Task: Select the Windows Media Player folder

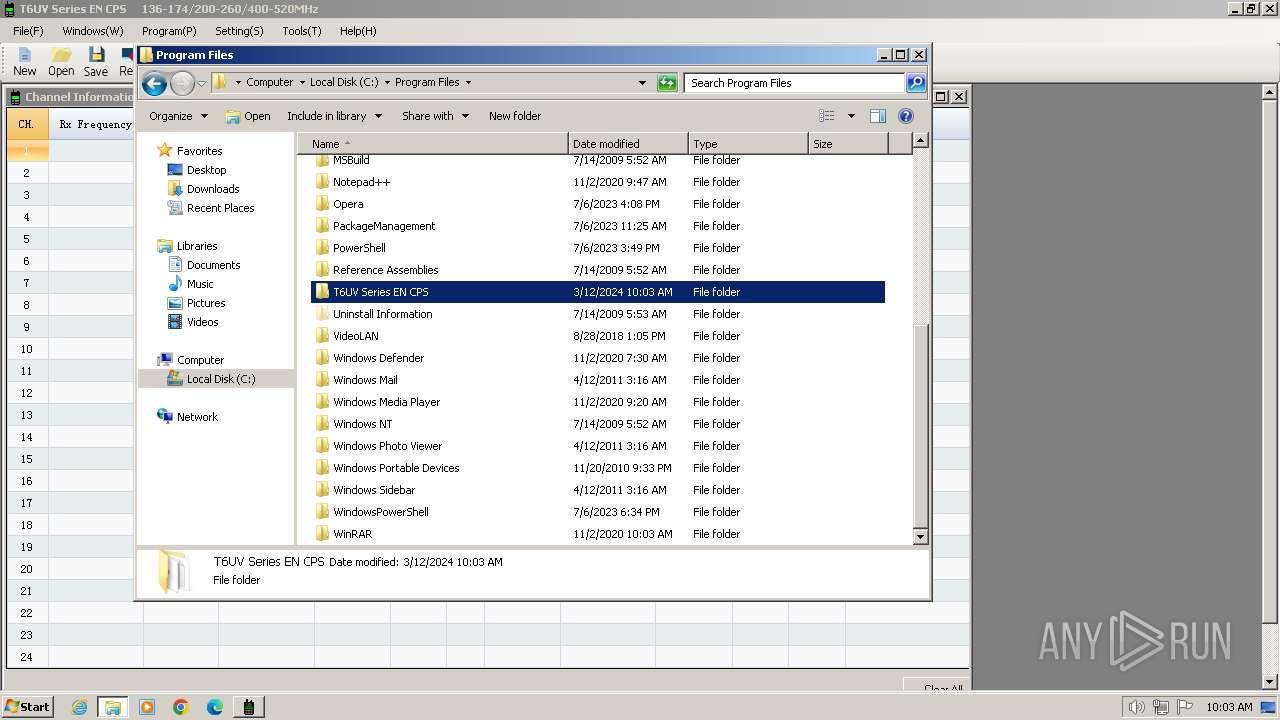Action: click(598, 402)
